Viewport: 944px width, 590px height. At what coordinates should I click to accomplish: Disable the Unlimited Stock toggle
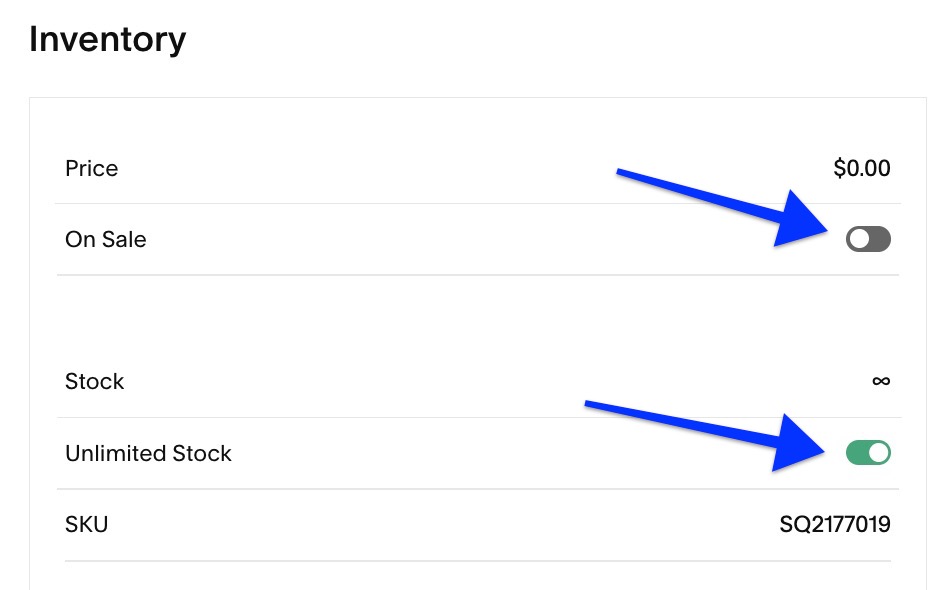[868, 453]
